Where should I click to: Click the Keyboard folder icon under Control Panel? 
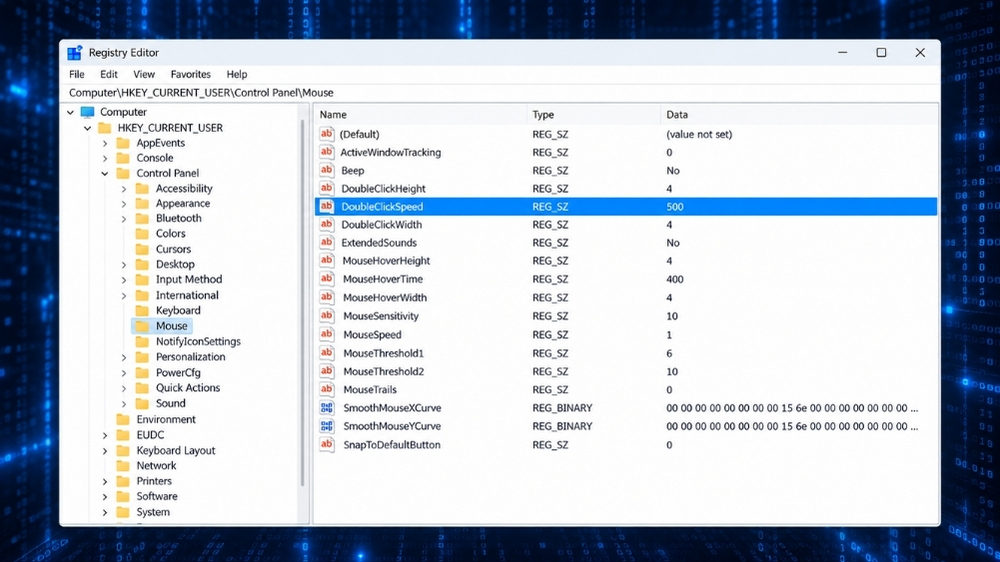coord(142,311)
